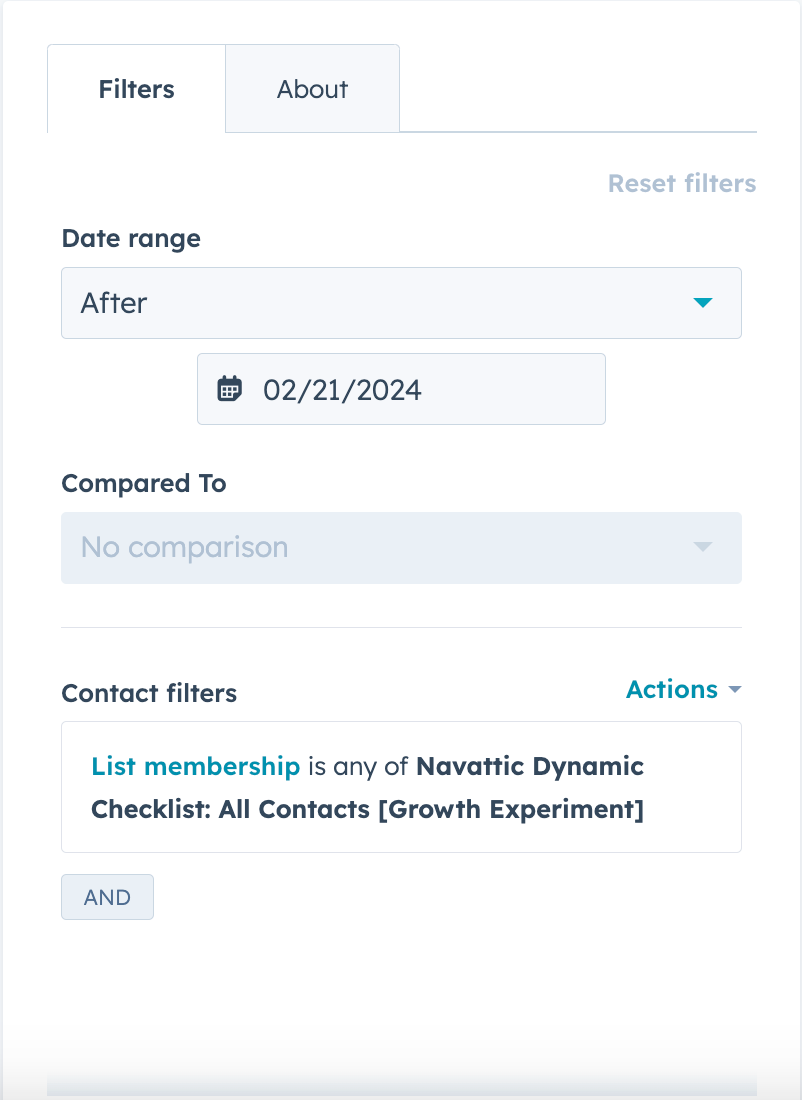Click the small arrow next to Actions
Viewport: 802px width, 1100px height.
735,690
